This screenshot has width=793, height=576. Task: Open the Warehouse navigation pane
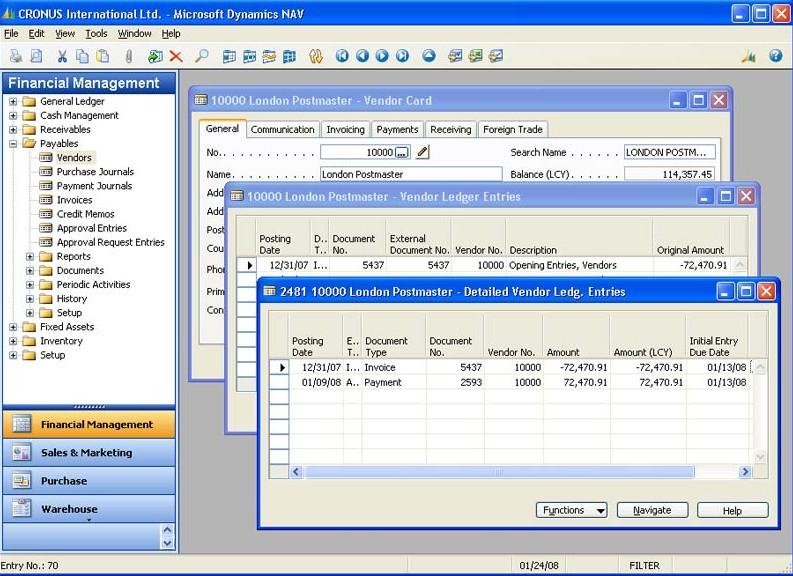pyautogui.click(x=89, y=509)
